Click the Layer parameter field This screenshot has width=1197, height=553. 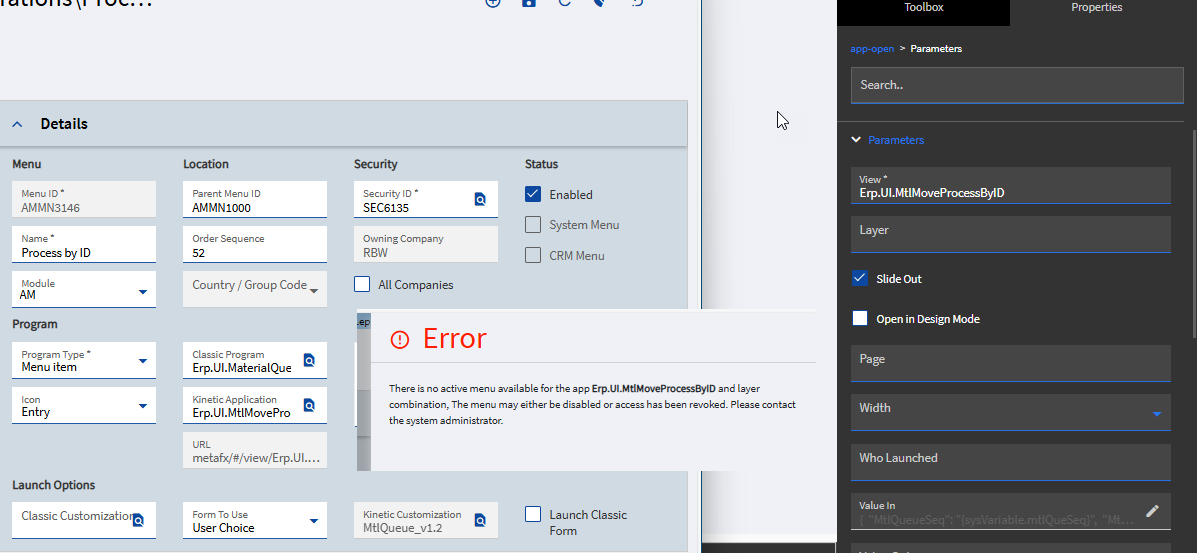1011,234
